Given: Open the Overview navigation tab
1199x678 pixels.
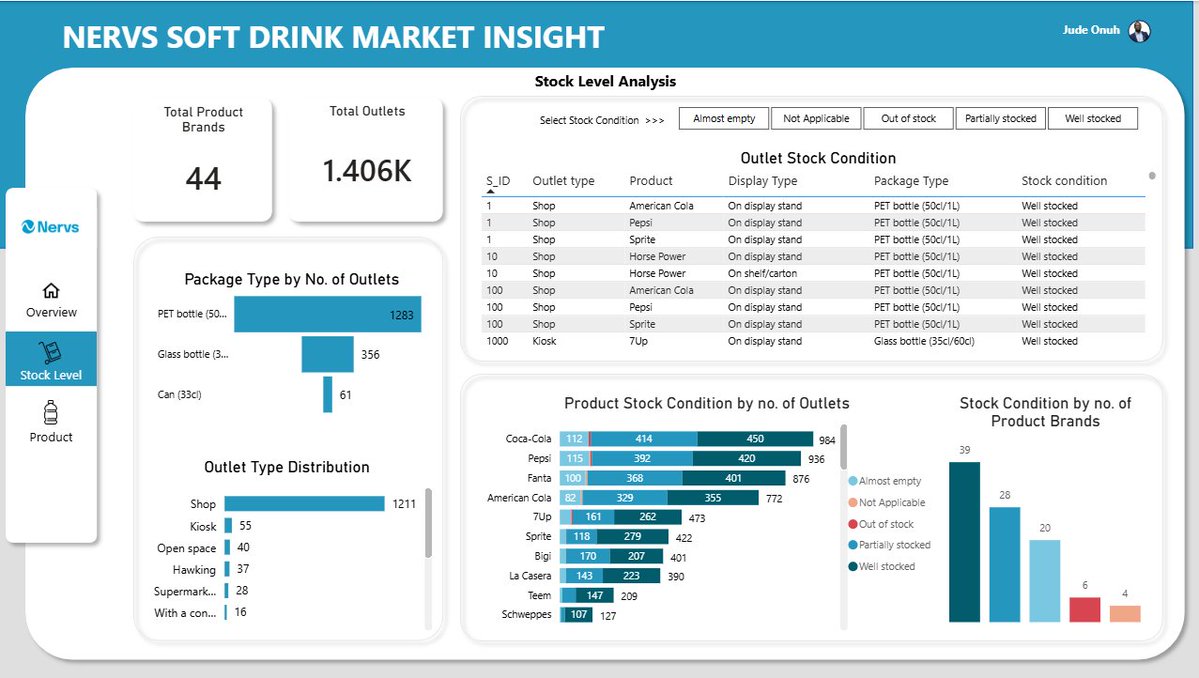Looking at the screenshot, I should tap(50, 312).
